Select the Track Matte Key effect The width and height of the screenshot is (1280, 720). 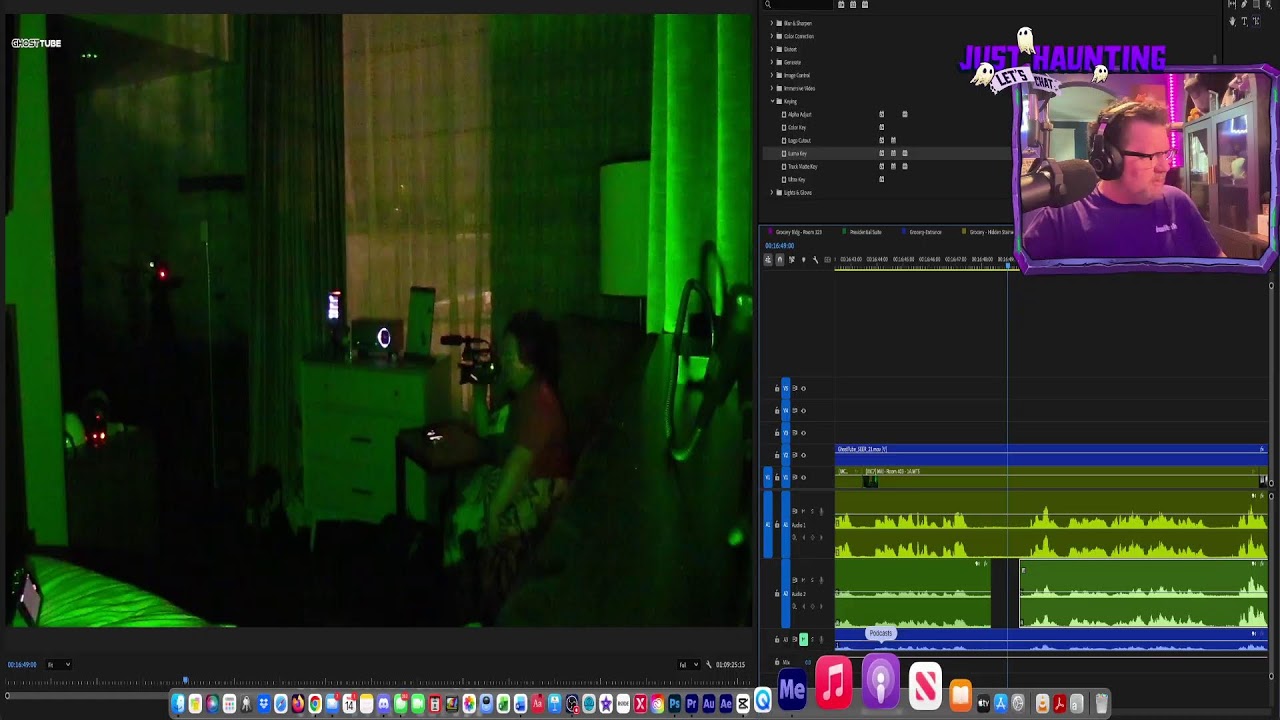coord(802,166)
